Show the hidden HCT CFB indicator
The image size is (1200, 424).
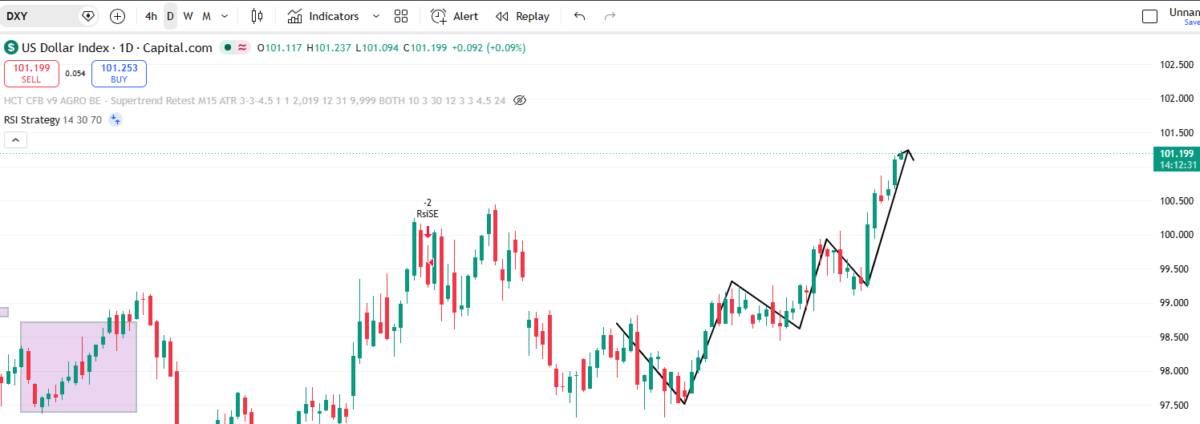pos(519,101)
